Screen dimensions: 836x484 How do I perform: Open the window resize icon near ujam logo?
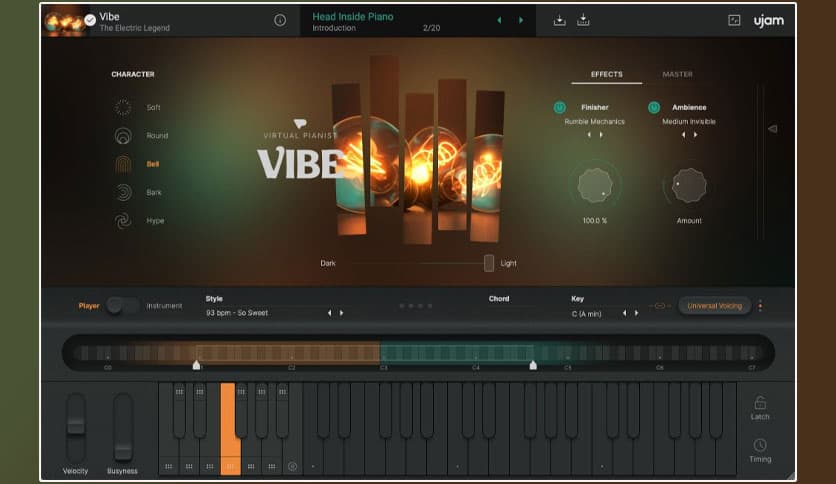pos(734,20)
